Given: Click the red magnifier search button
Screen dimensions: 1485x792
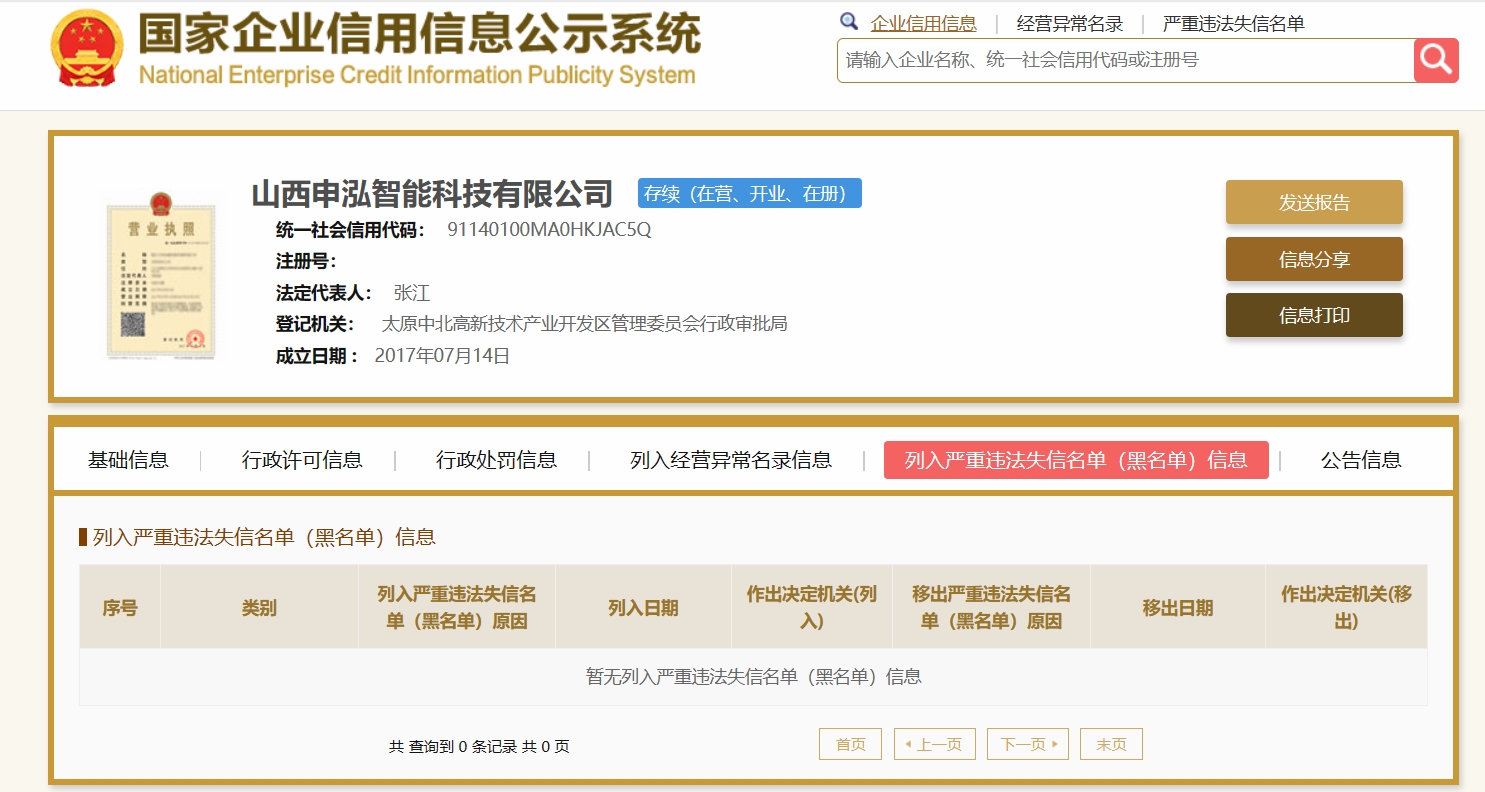Looking at the screenshot, I should tap(1436, 60).
